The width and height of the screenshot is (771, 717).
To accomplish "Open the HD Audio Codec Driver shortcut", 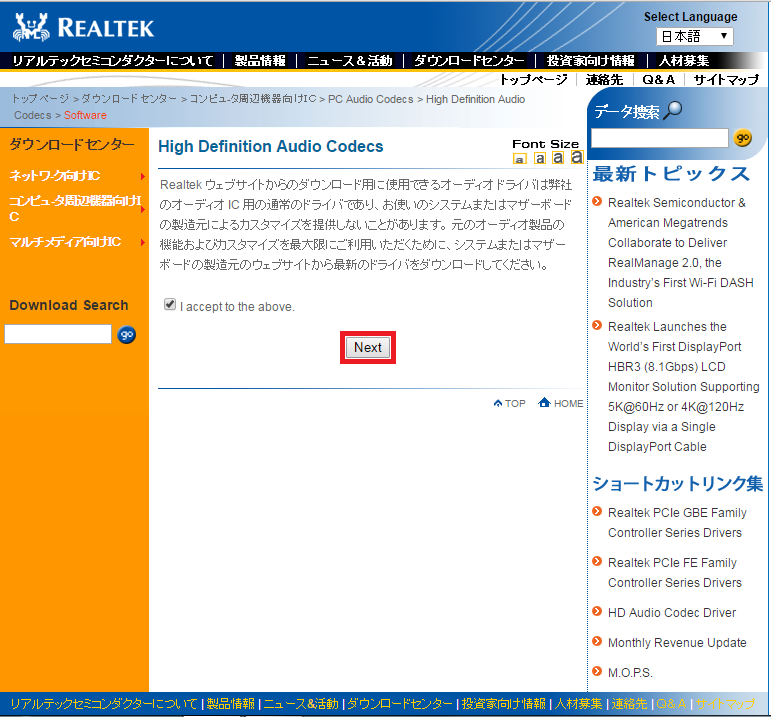I will (x=672, y=613).
